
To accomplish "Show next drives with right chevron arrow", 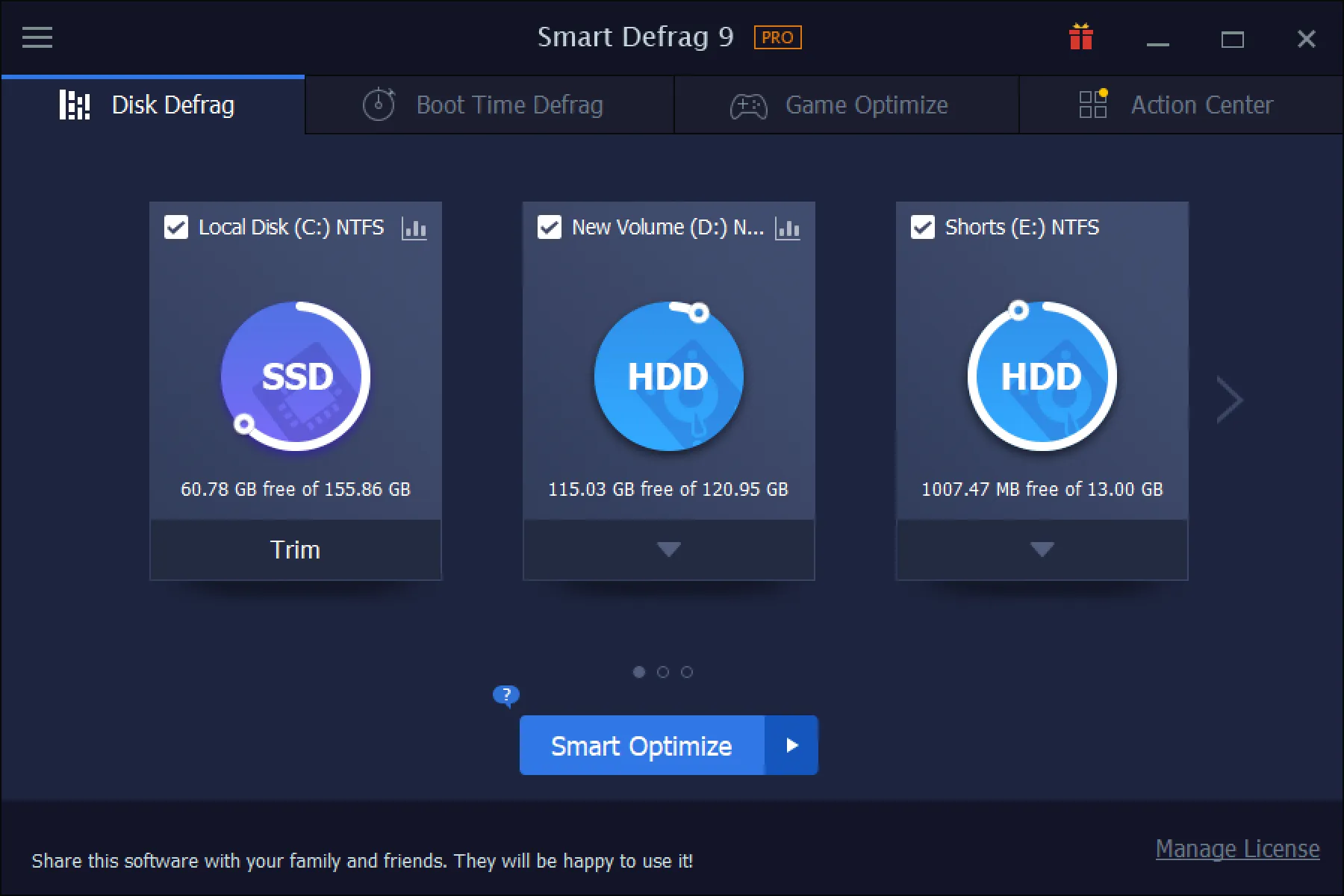I will coord(1229,400).
